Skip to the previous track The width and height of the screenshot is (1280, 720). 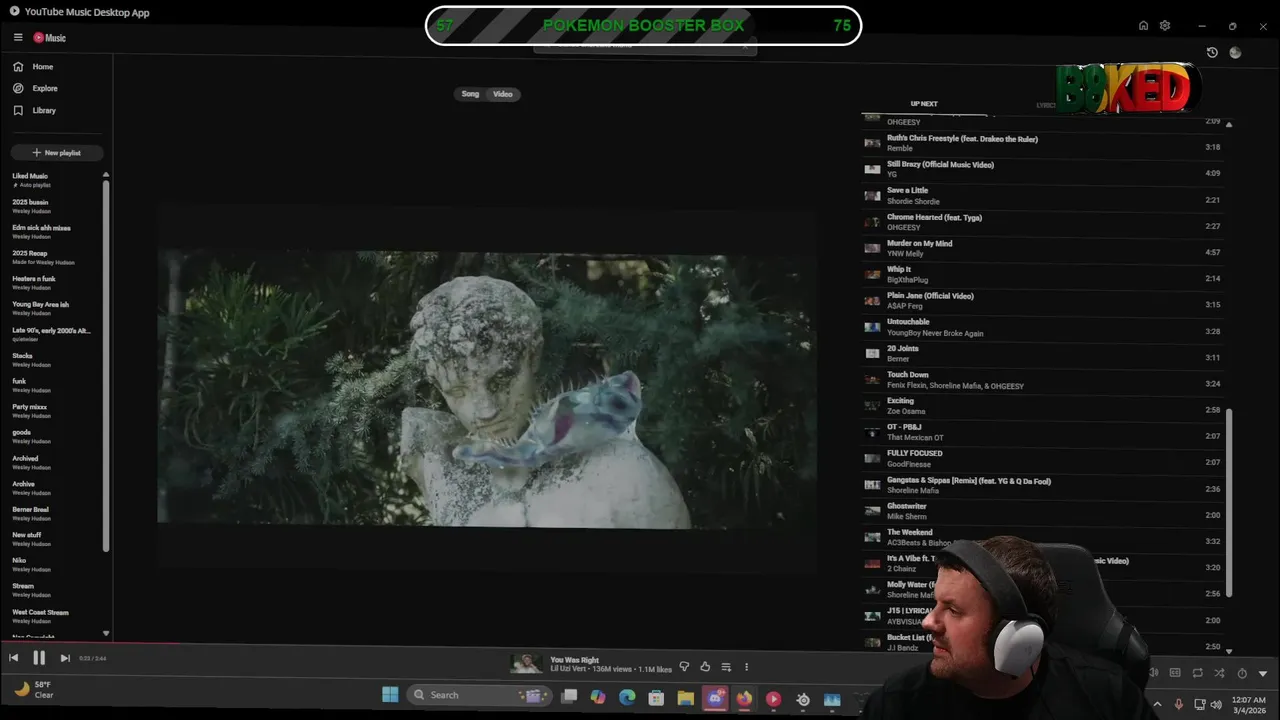point(13,658)
